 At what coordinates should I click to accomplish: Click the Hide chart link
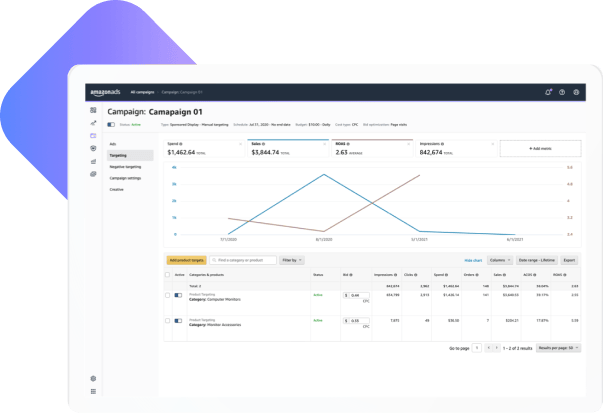point(473,260)
